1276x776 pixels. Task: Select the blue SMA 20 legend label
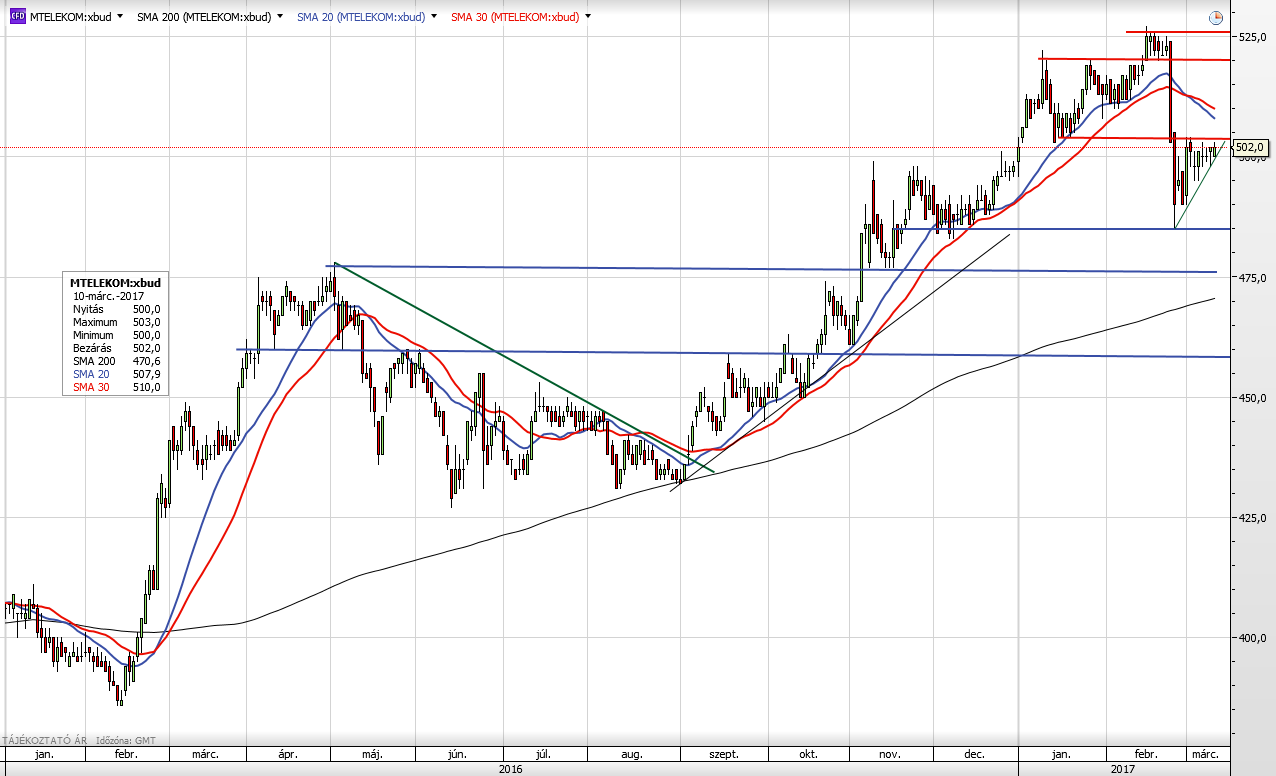pos(360,17)
